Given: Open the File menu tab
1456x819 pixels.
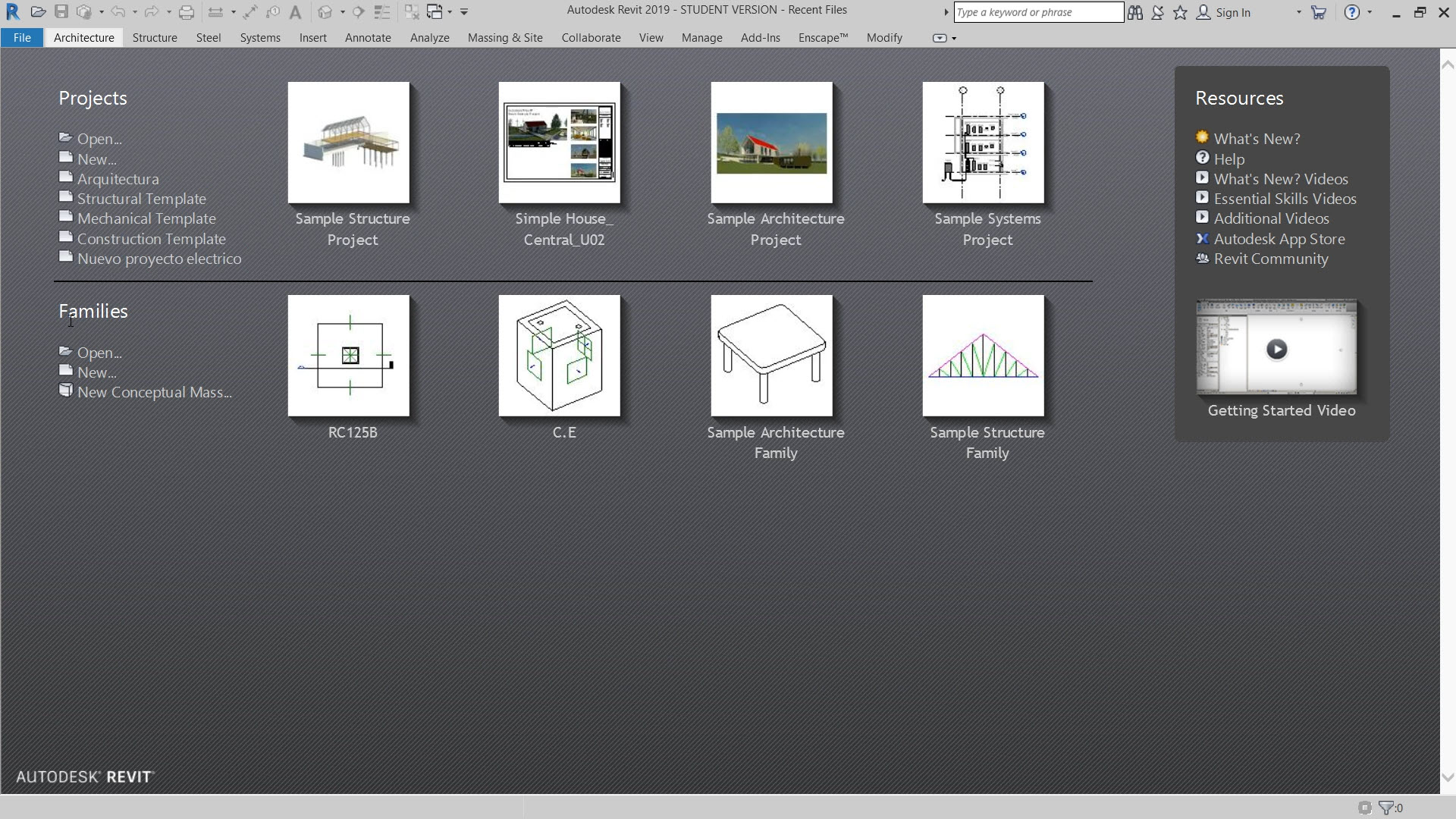Looking at the screenshot, I should (22, 37).
